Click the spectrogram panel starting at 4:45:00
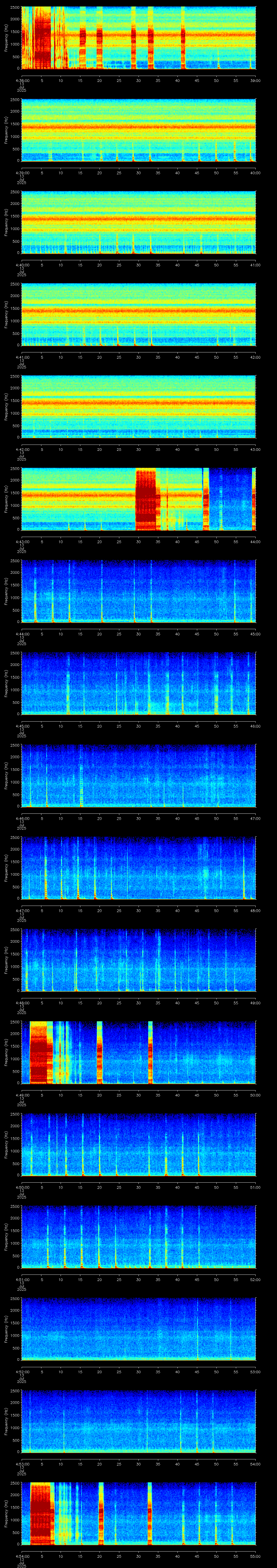Screen dimensions: 277x1568 (139, 683)
